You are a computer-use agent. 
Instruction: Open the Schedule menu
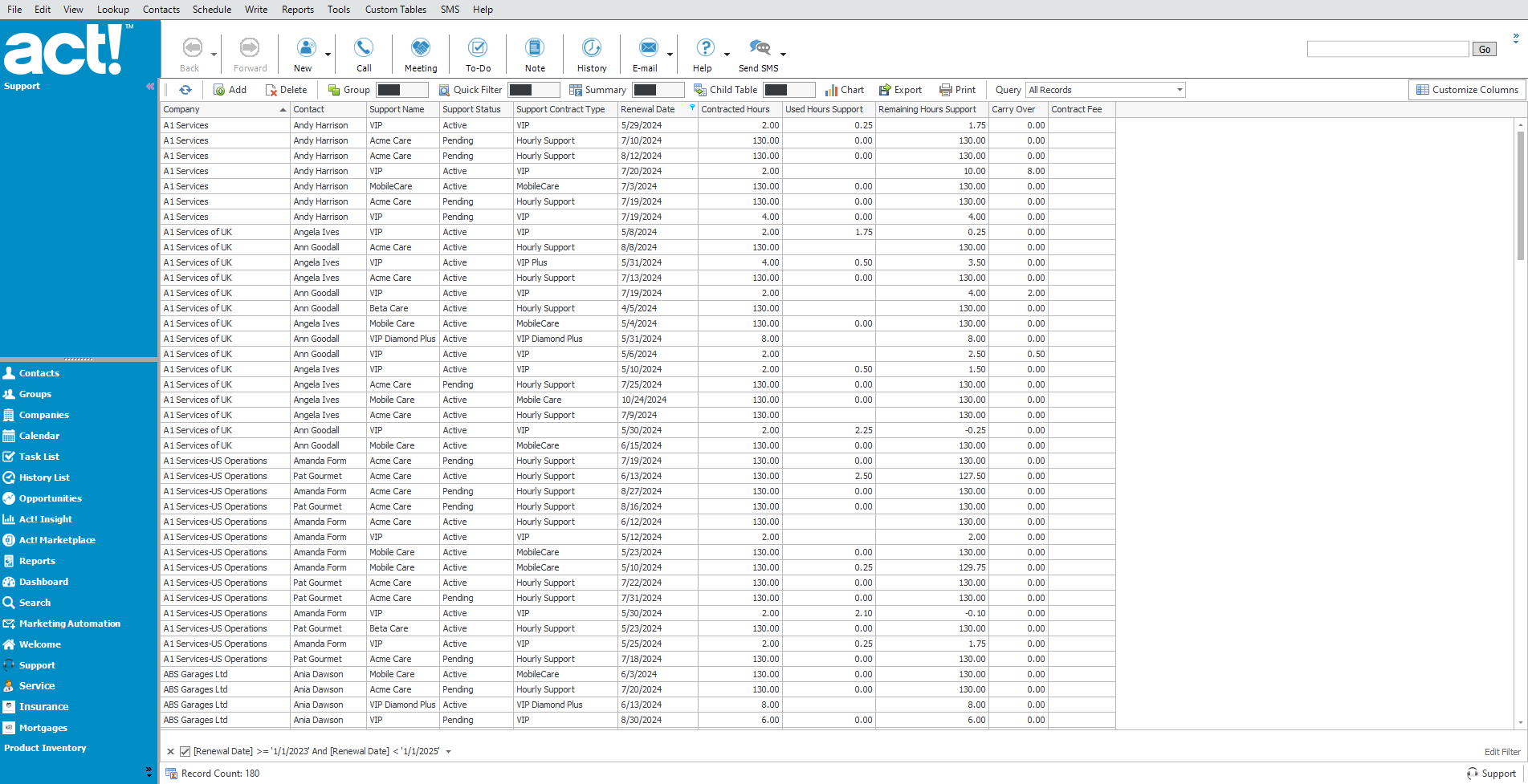pyautogui.click(x=212, y=10)
